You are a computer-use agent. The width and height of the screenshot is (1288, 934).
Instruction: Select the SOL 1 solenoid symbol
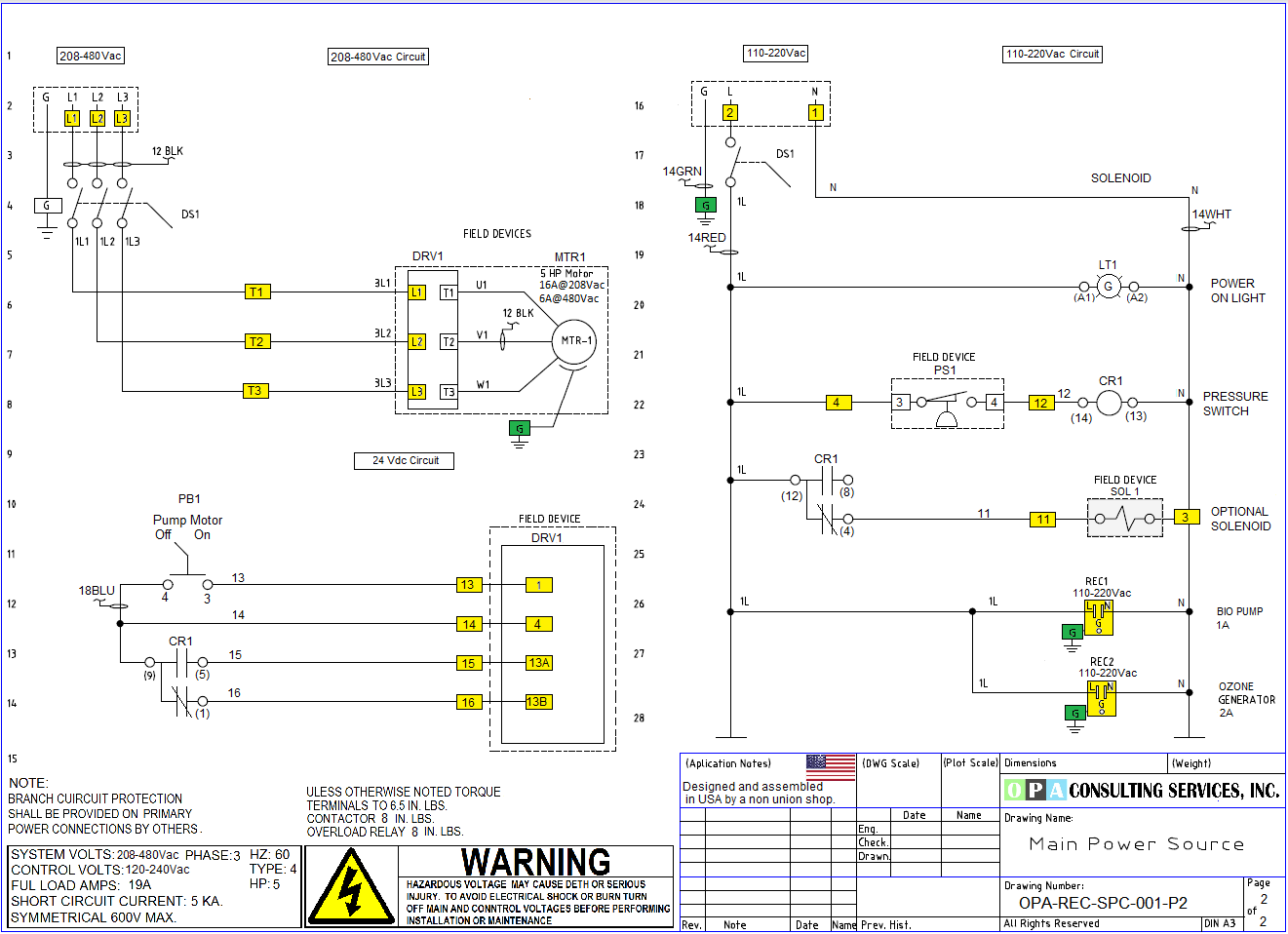tap(1125, 519)
